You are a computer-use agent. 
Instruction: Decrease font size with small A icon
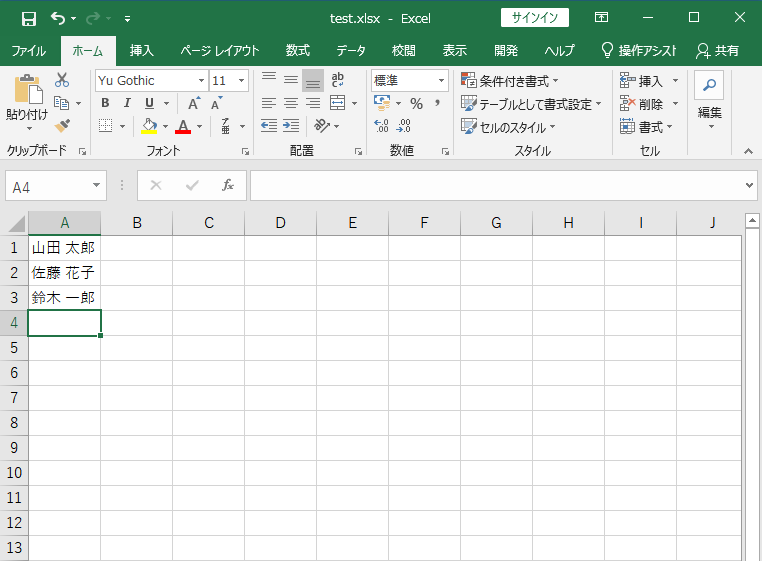[216, 103]
